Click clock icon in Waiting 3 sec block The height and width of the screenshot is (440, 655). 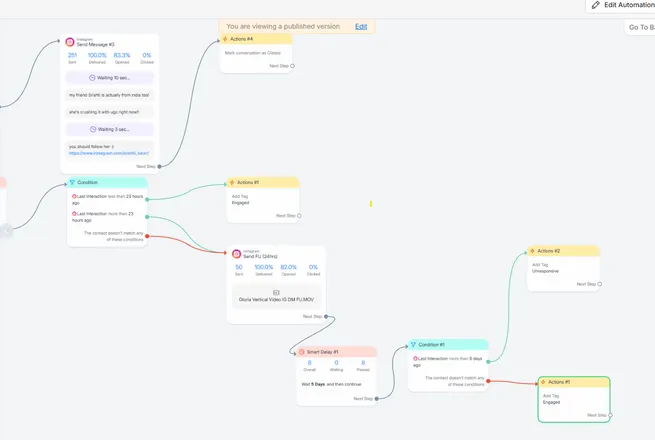pyautogui.click(x=93, y=129)
